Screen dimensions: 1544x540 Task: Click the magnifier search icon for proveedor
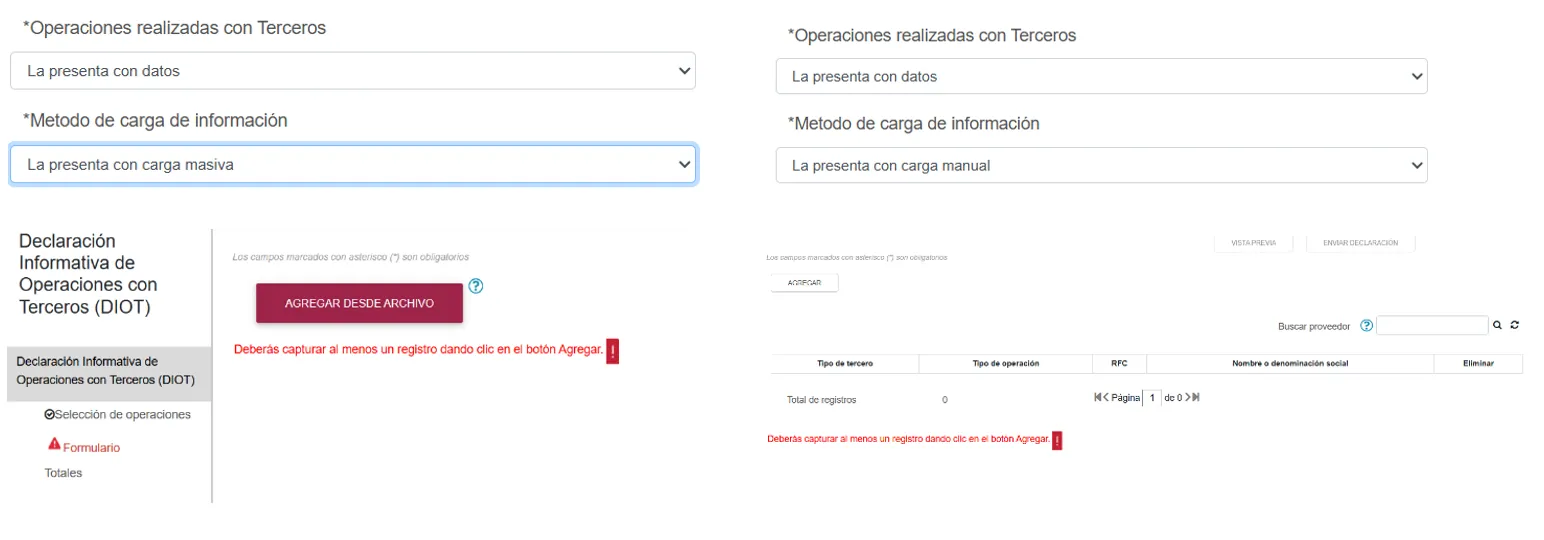point(1497,325)
